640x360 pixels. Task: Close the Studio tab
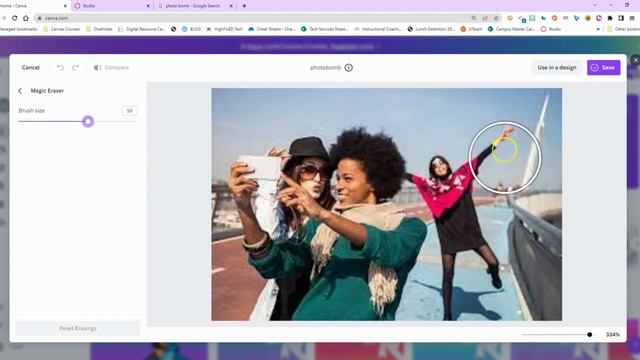[x=148, y=6]
